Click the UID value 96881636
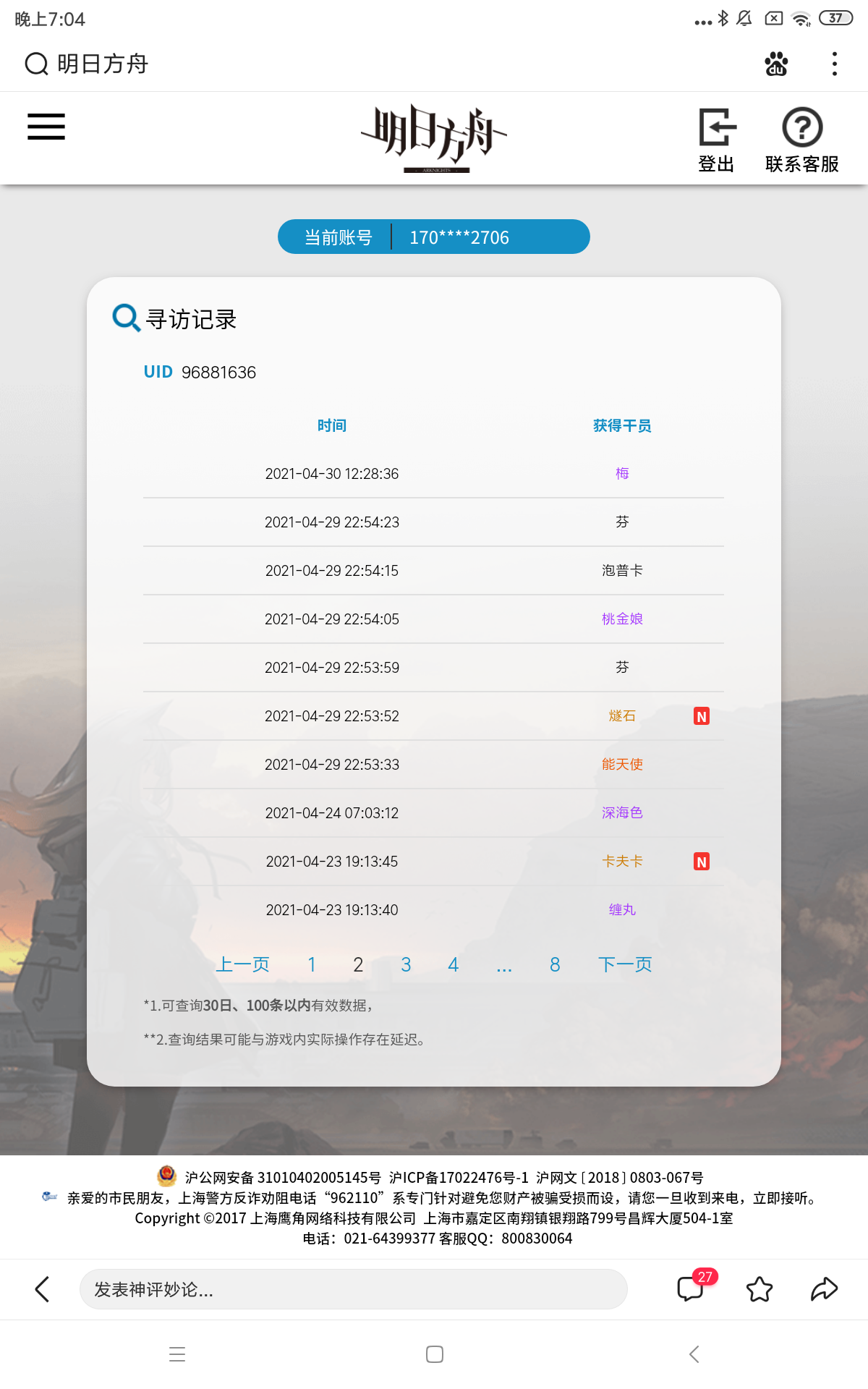The image size is (868, 1389). [x=218, y=372]
